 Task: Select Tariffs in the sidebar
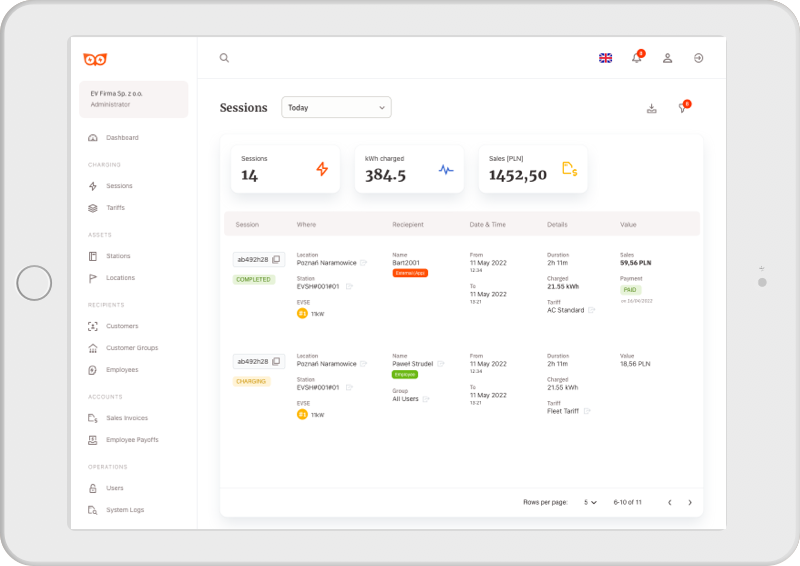(x=115, y=208)
